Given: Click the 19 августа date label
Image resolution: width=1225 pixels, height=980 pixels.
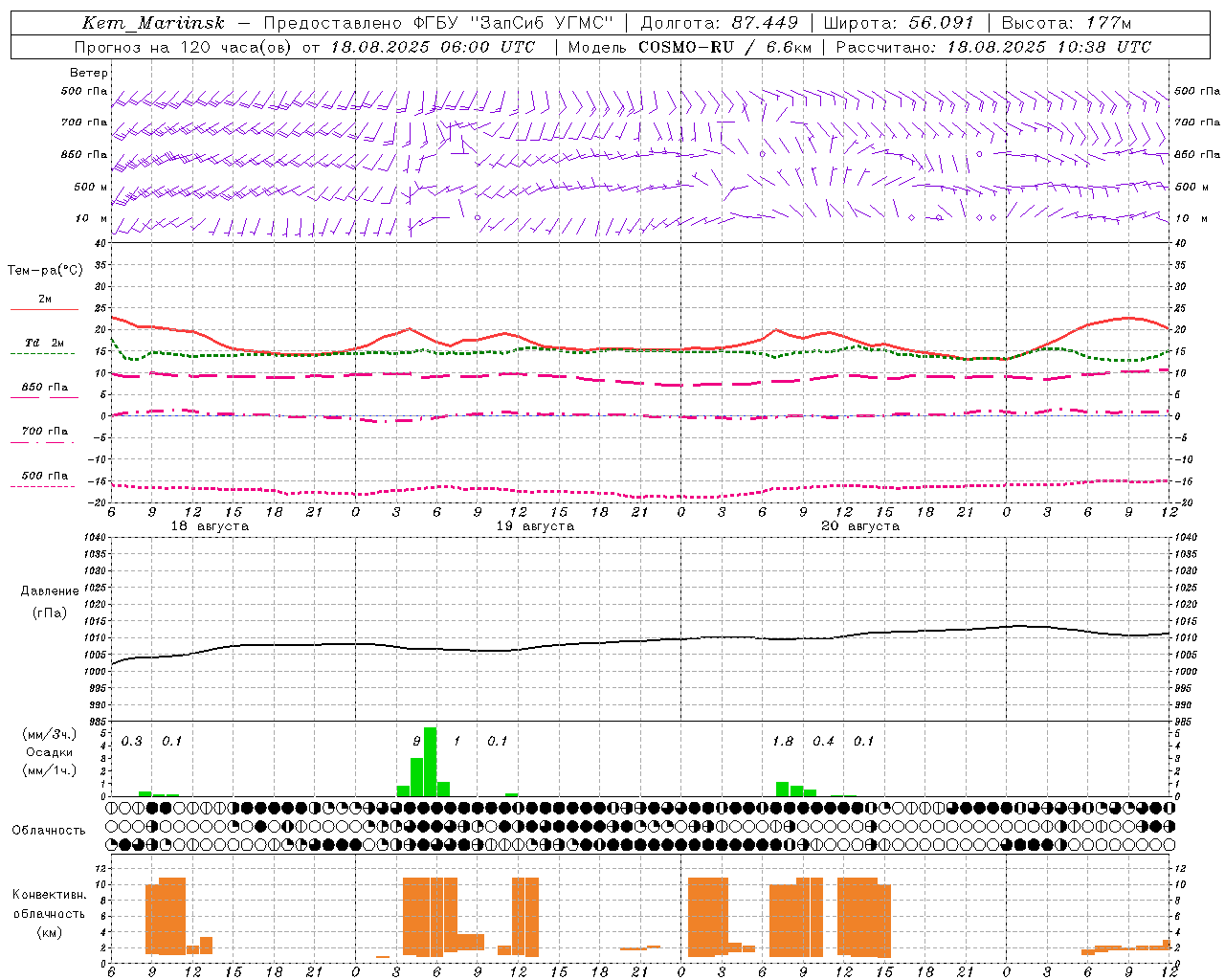Looking at the screenshot, I should [x=535, y=526].
